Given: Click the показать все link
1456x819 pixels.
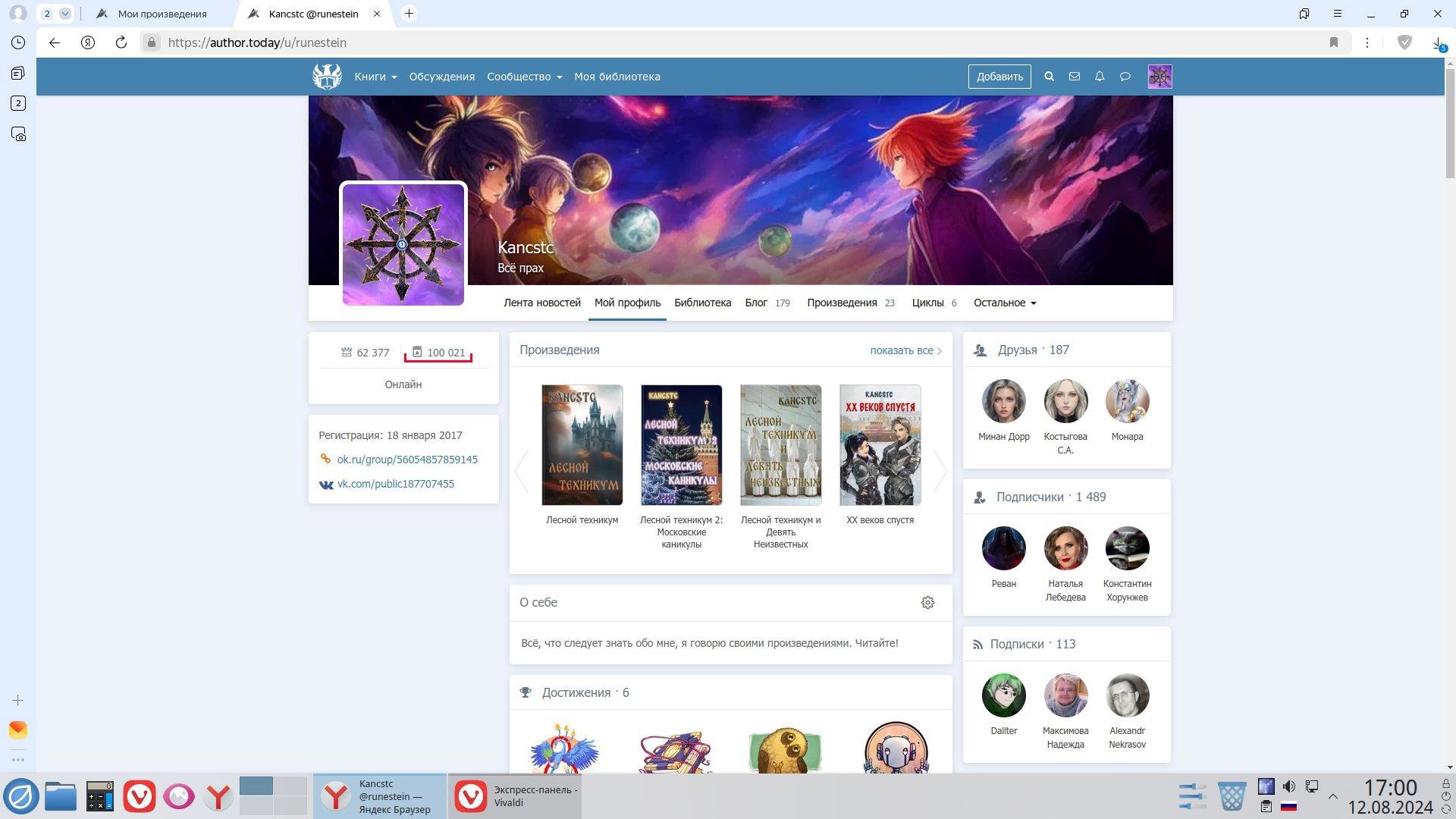Looking at the screenshot, I should (905, 350).
